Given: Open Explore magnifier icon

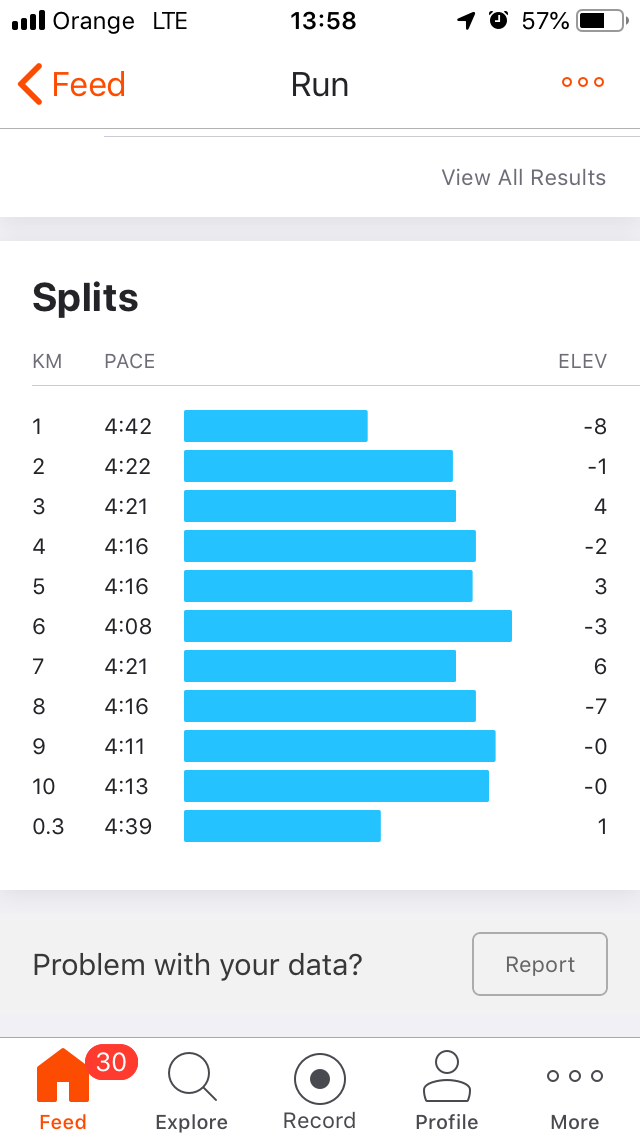Looking at the screenshot, I should coord(190,1078).
